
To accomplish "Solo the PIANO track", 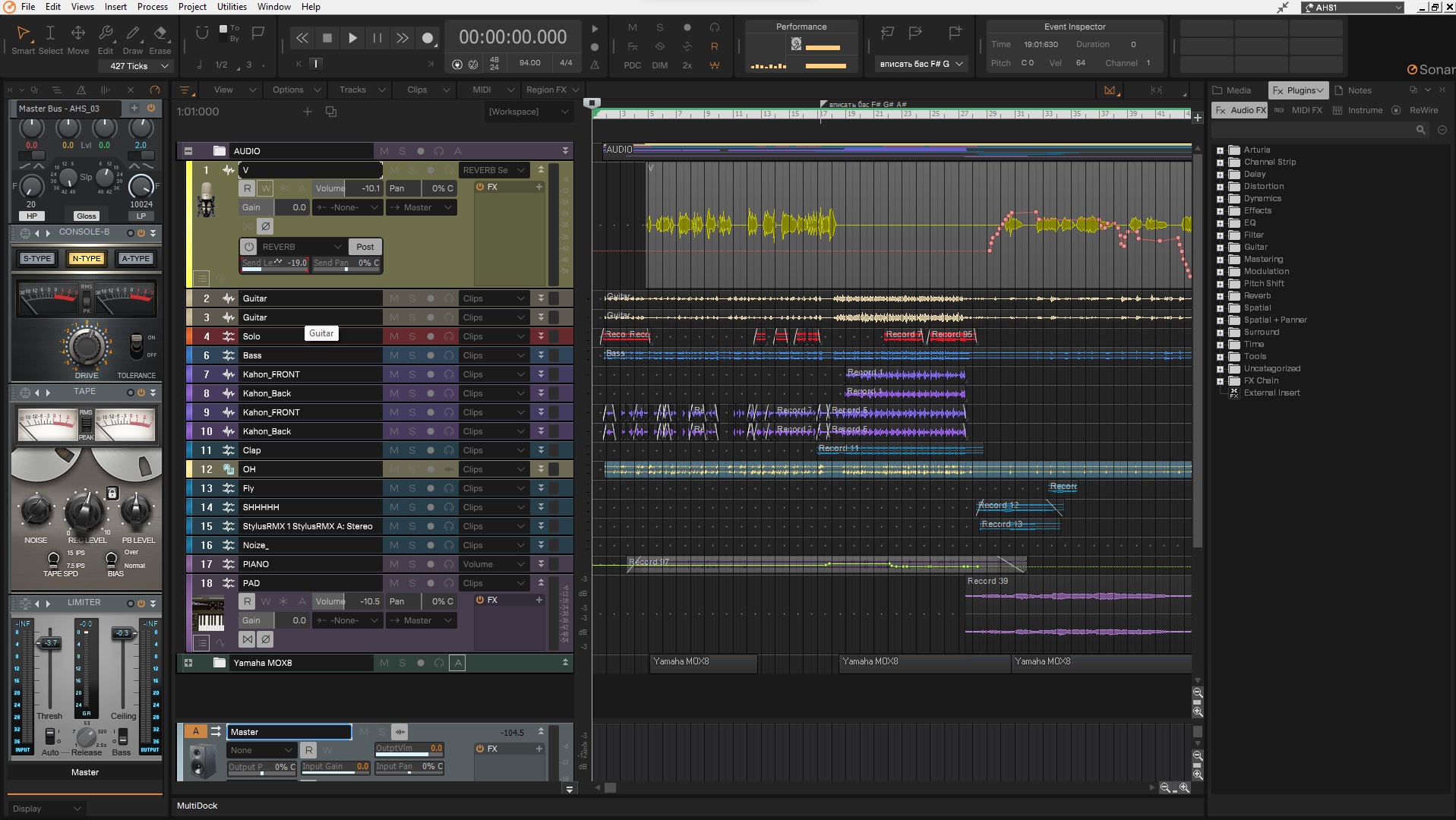I will 412,564.
